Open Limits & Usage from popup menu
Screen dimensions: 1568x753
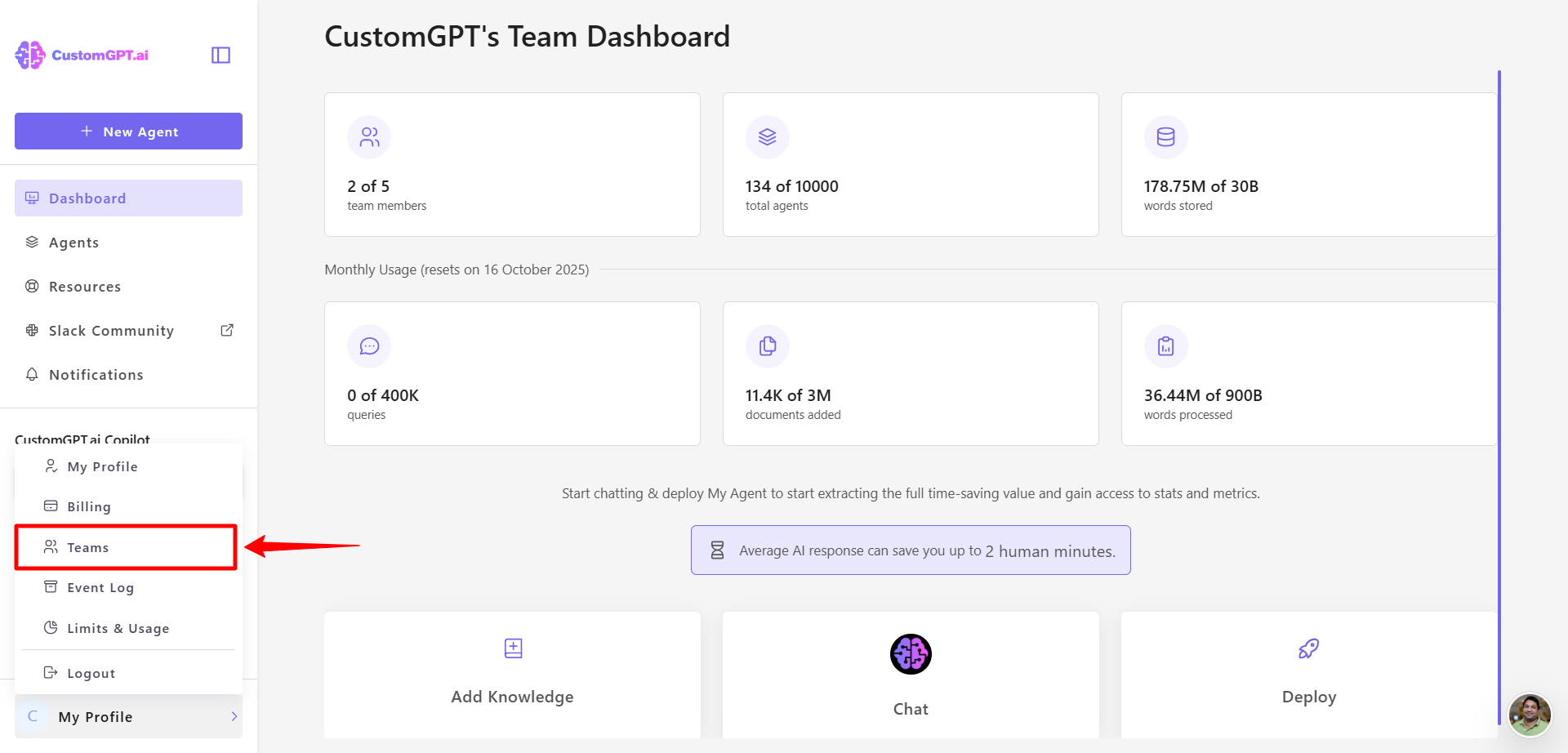128,628
